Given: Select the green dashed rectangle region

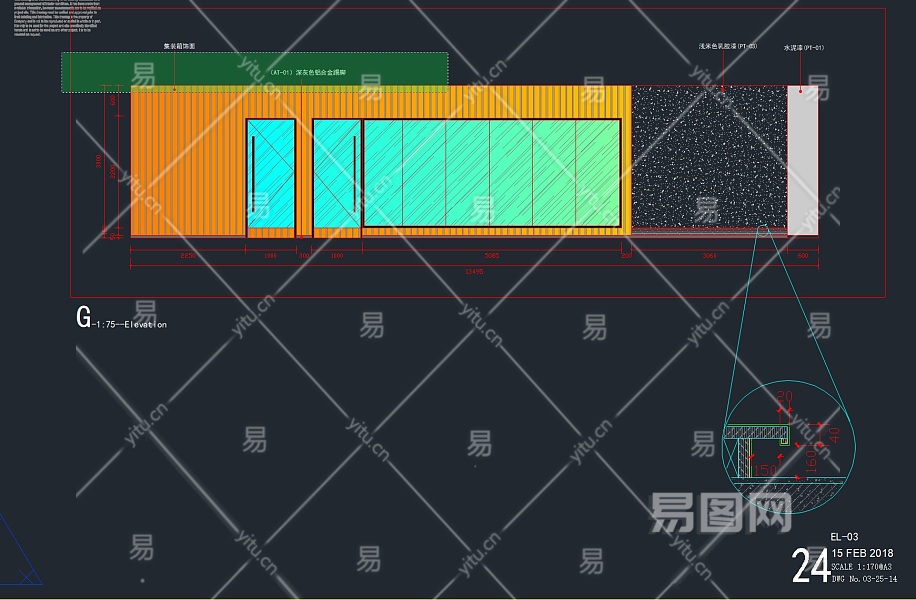Looking at the screenshot, I should click(254, 72).
